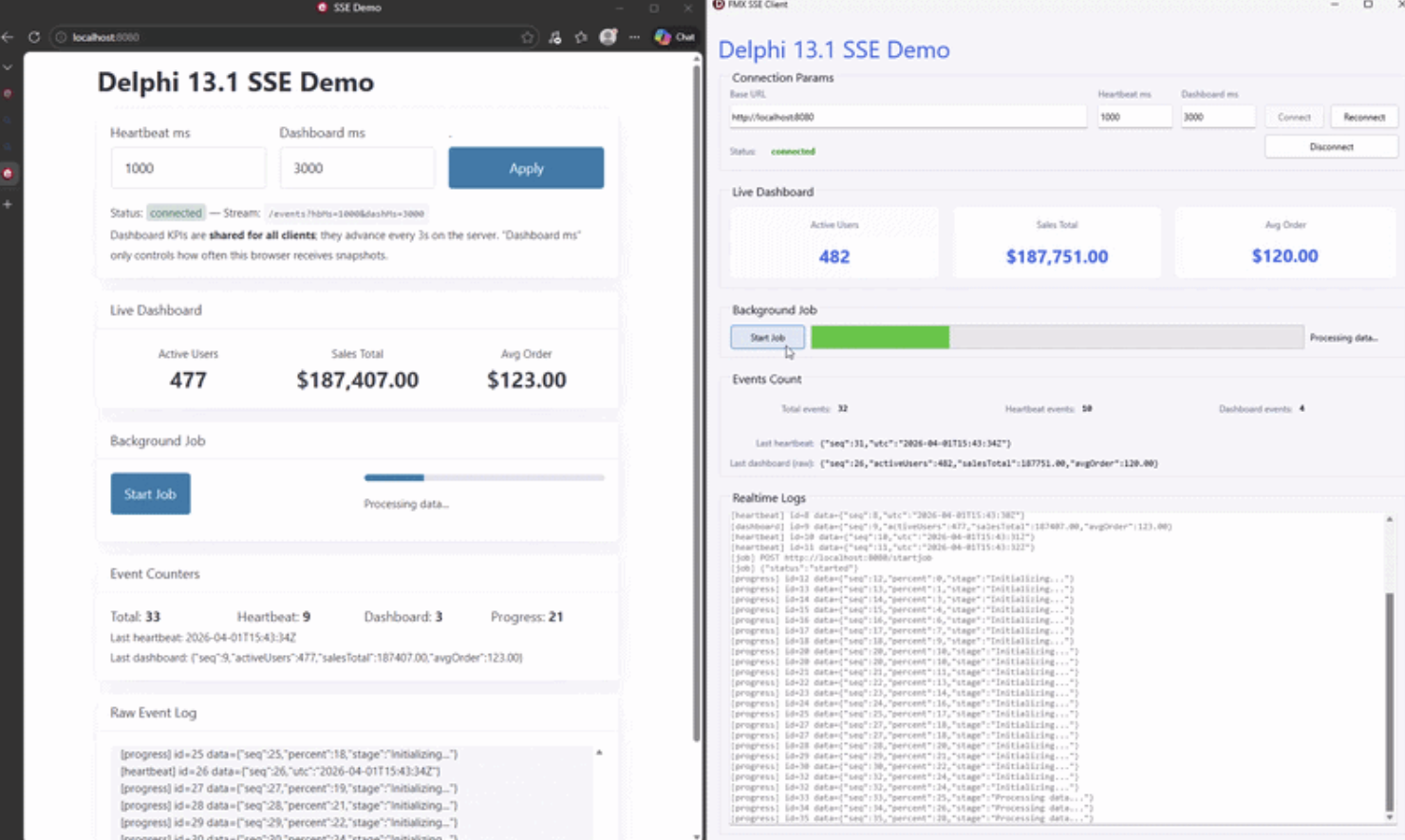The height and width of the screenshot is (840, 1405).
Task: Expand vertical tab list chevron in sidebar
Action: (8, 67)
